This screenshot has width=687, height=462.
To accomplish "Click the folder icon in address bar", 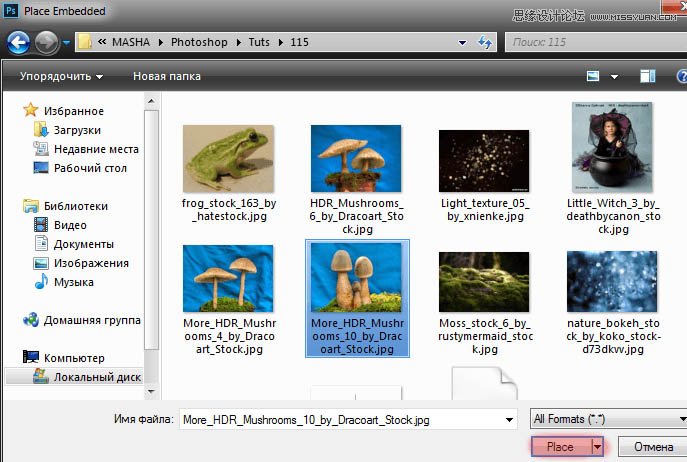I will tap(85, 42).
